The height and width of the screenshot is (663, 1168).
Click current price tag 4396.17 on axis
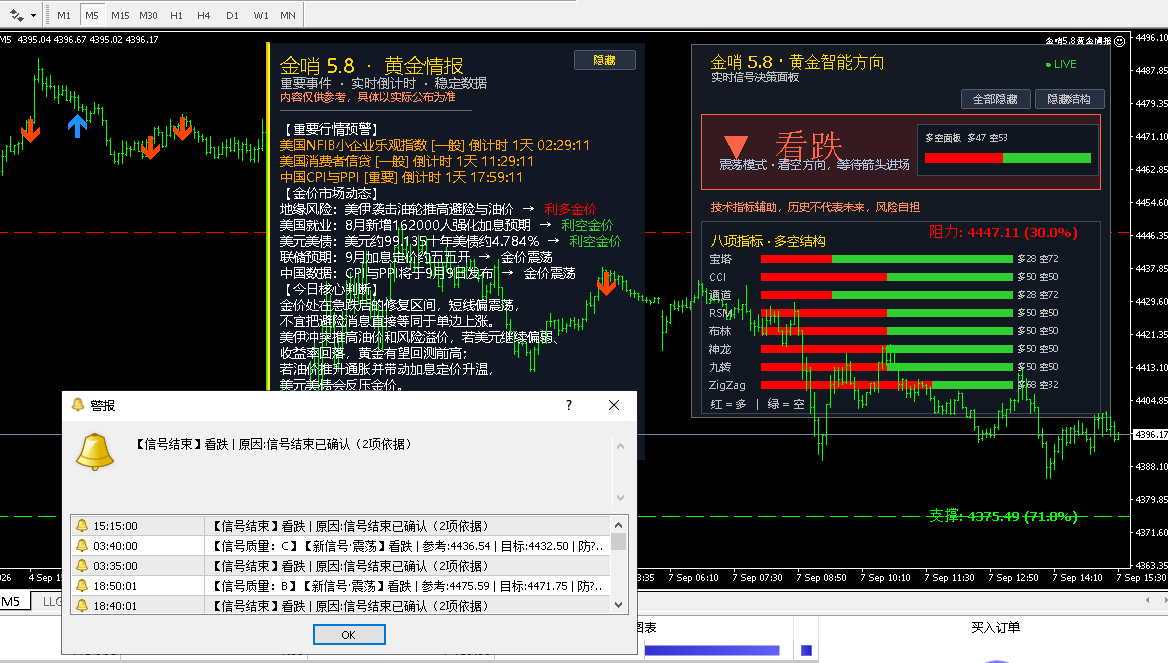[1150, 434]
